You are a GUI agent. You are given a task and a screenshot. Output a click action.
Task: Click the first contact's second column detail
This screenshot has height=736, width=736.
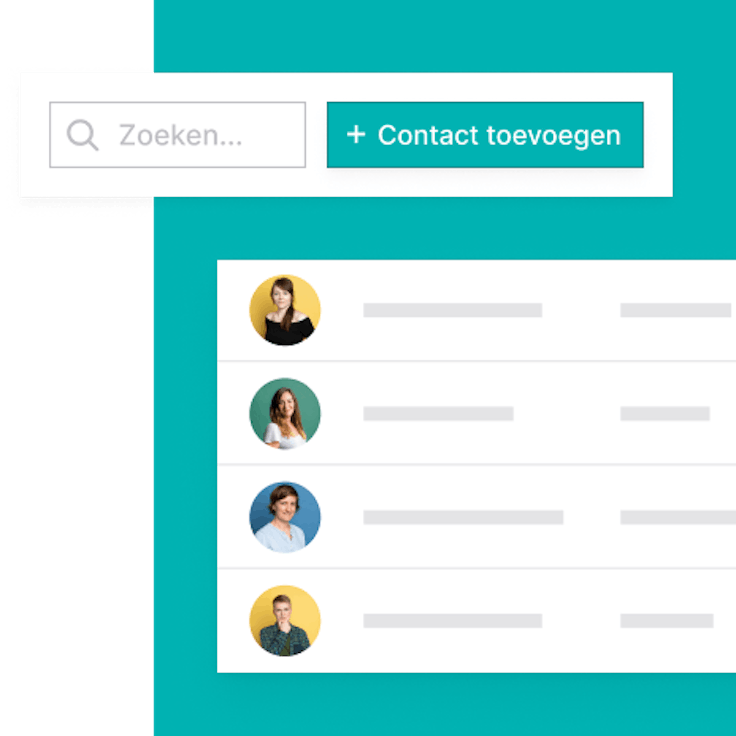point(675,310)
